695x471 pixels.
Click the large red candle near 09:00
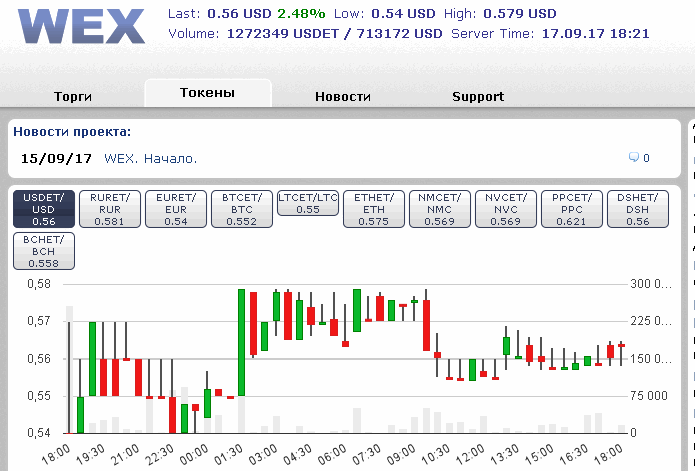tap(426, 325)
